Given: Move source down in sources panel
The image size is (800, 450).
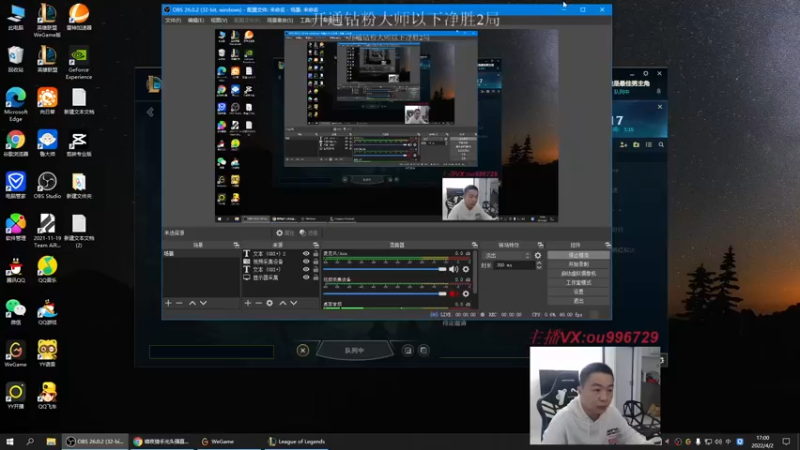Looking at the screenshot, I should click(x=294, y=303).
